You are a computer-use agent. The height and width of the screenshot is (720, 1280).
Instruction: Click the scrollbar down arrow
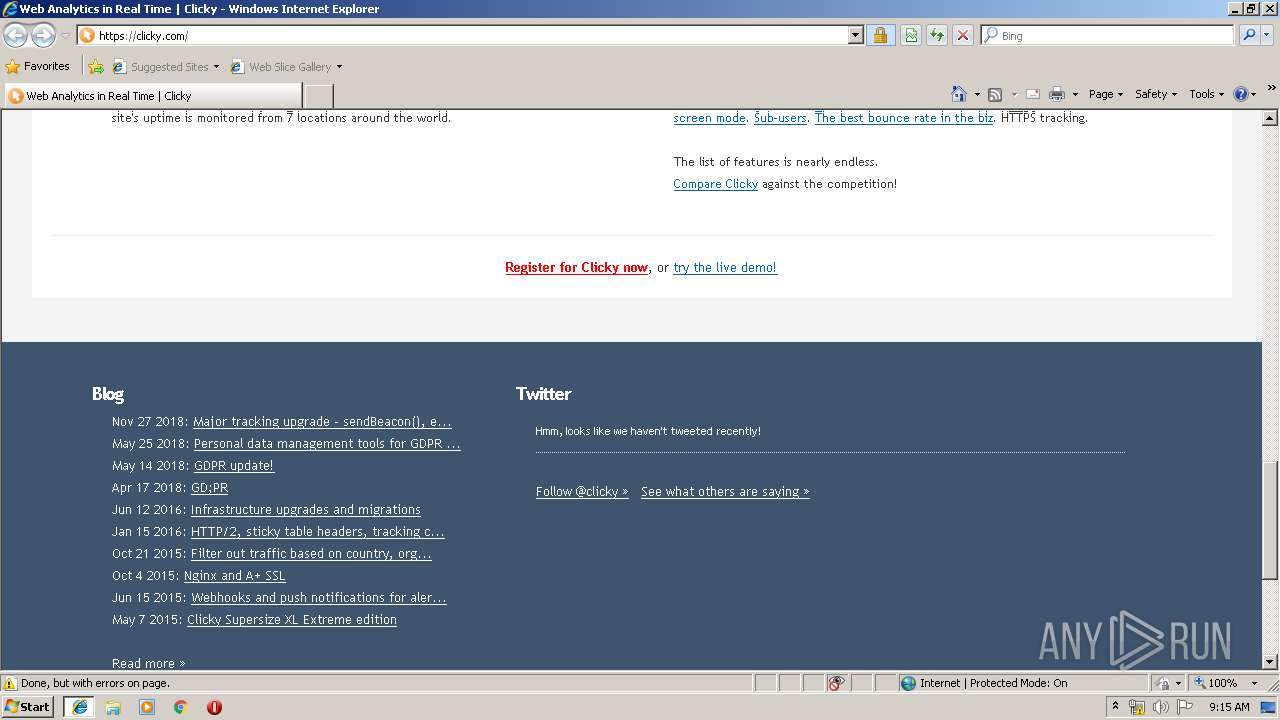tap(1270, 662)
